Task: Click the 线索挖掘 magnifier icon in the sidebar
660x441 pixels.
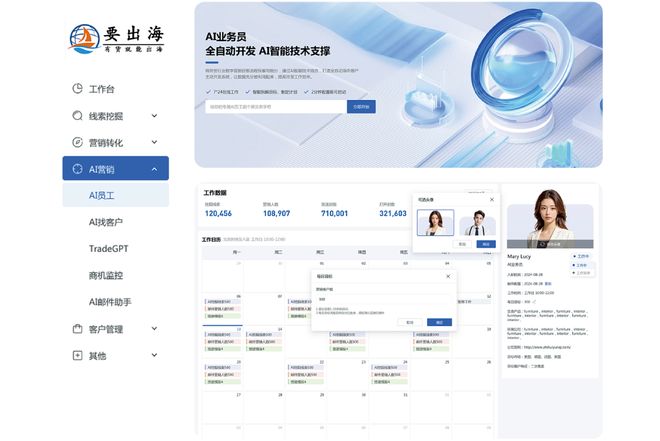Action: click(x=77, y=116)
